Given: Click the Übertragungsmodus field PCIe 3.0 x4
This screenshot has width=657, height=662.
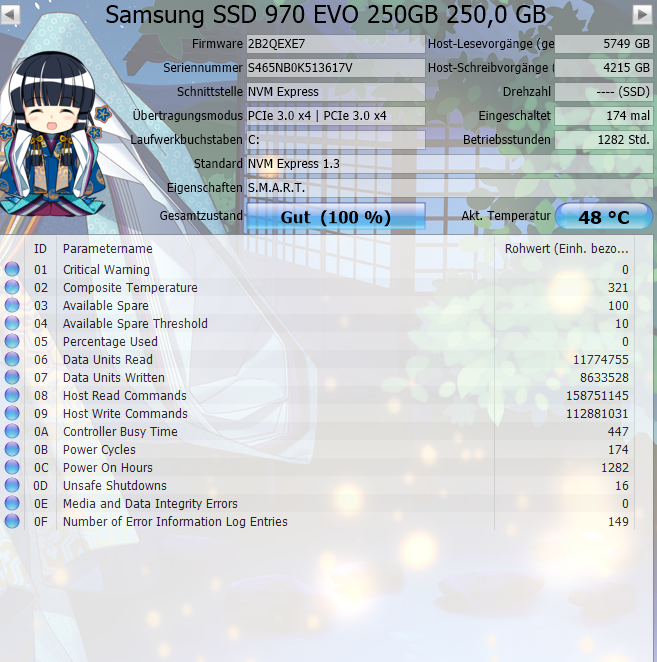Looking at the screenshot, I should coord(336,116).
